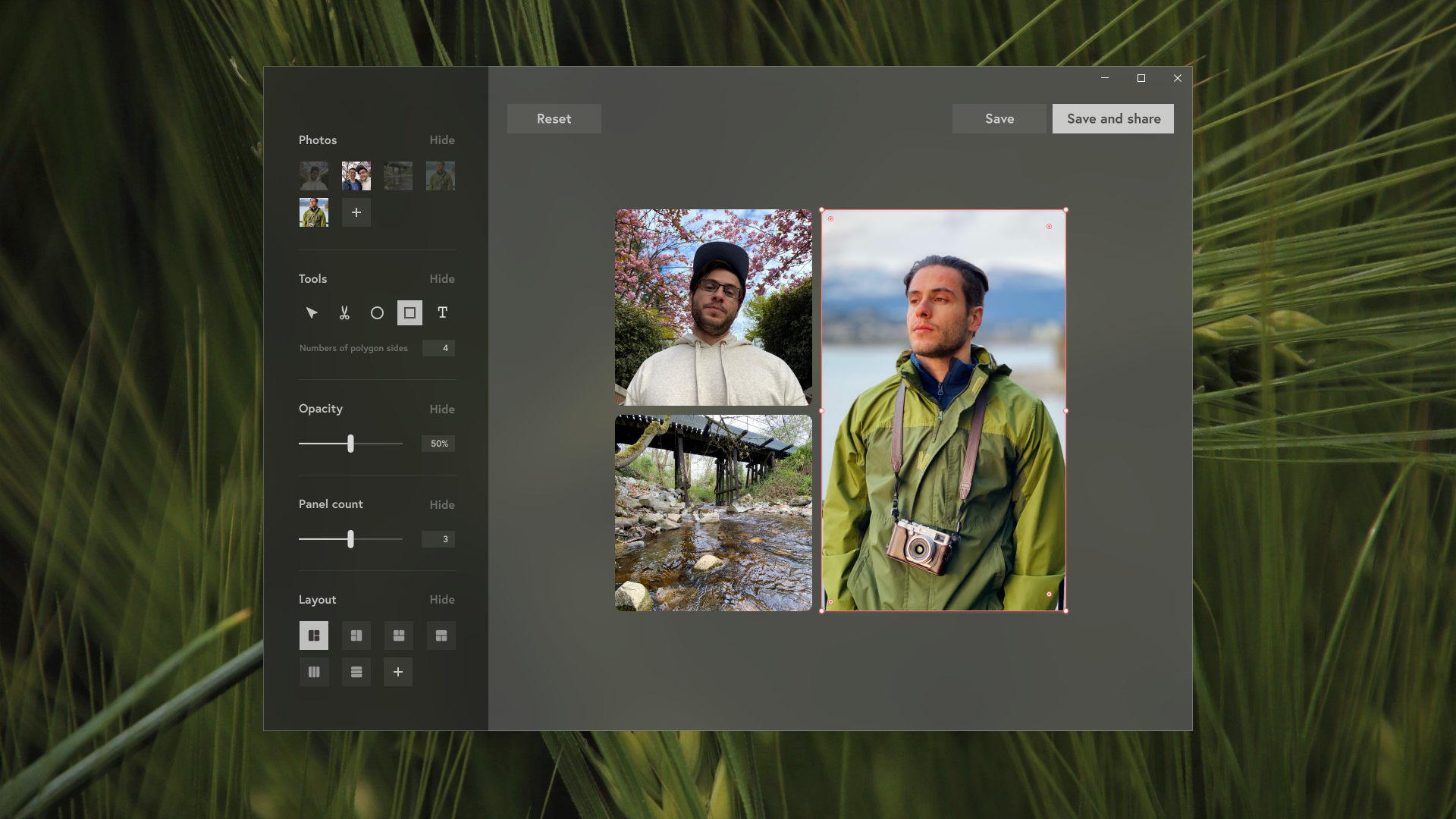Click Save and share button
The image size is (1456, 819).
(x=1112, y=119)
